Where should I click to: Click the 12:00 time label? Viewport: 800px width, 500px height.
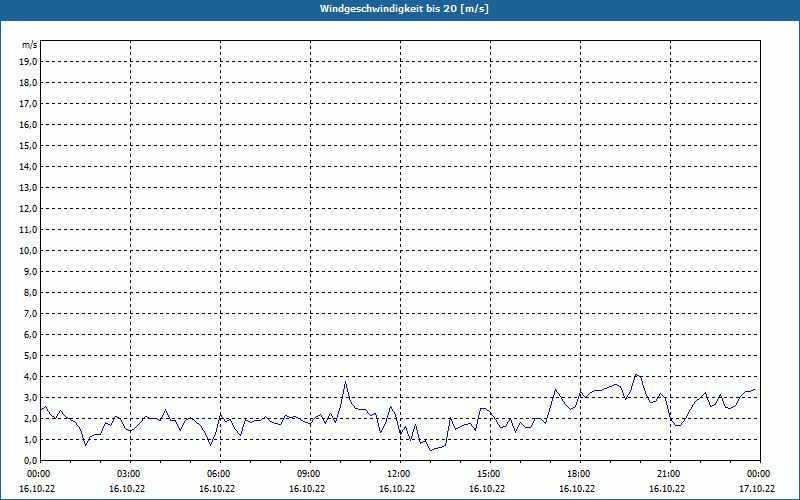[400, 474]
